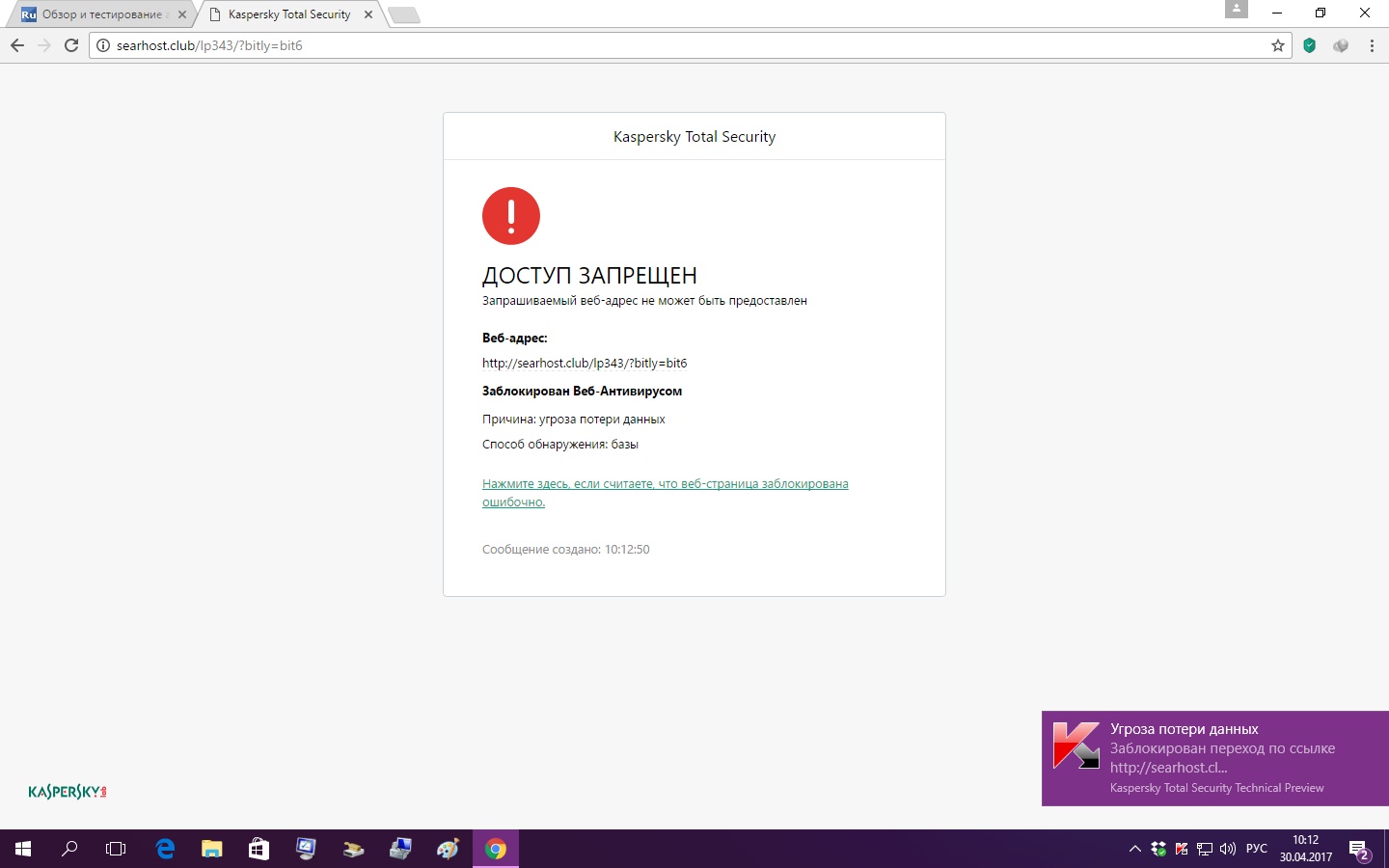Click the Веб-адрес: label
The image size is (1389, 868).
coord(515,339)
